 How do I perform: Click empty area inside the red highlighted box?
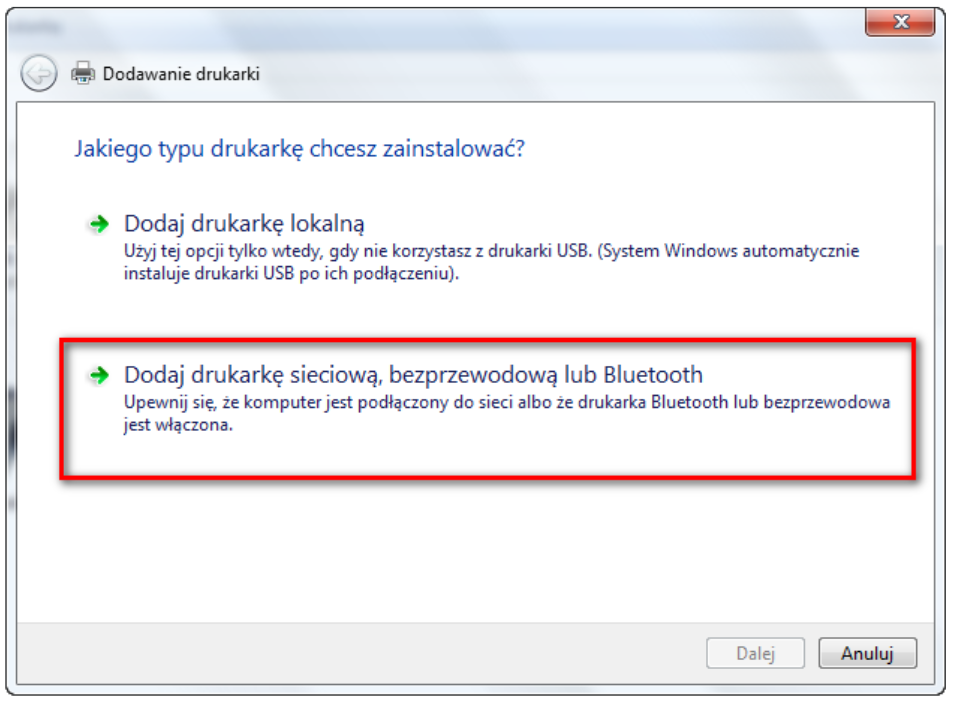coord(486,454)
